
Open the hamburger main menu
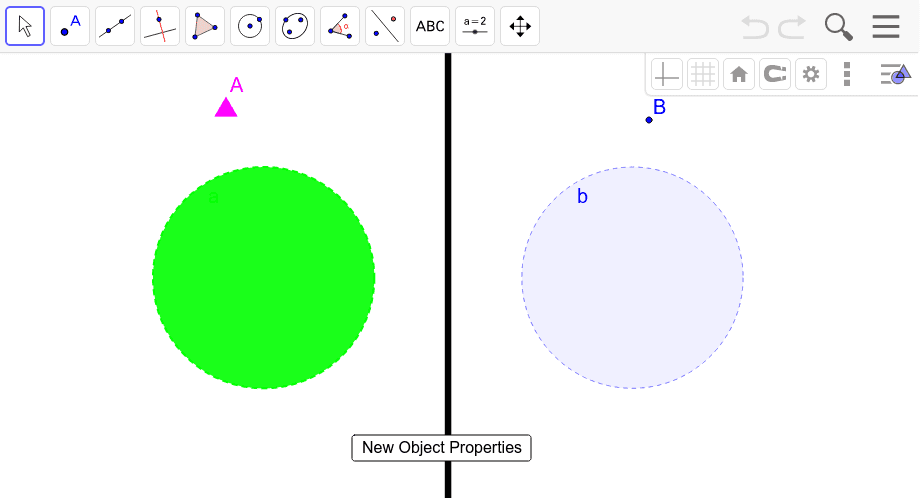coord(886,26)
